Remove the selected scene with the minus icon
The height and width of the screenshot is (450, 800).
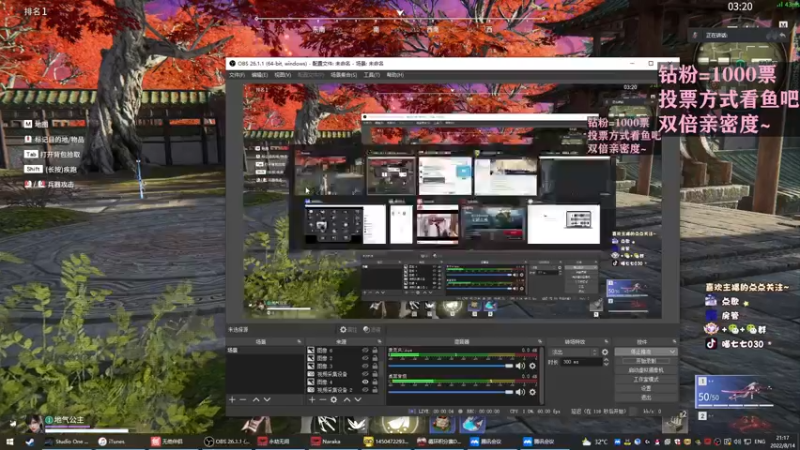click(x=243, y=399)
